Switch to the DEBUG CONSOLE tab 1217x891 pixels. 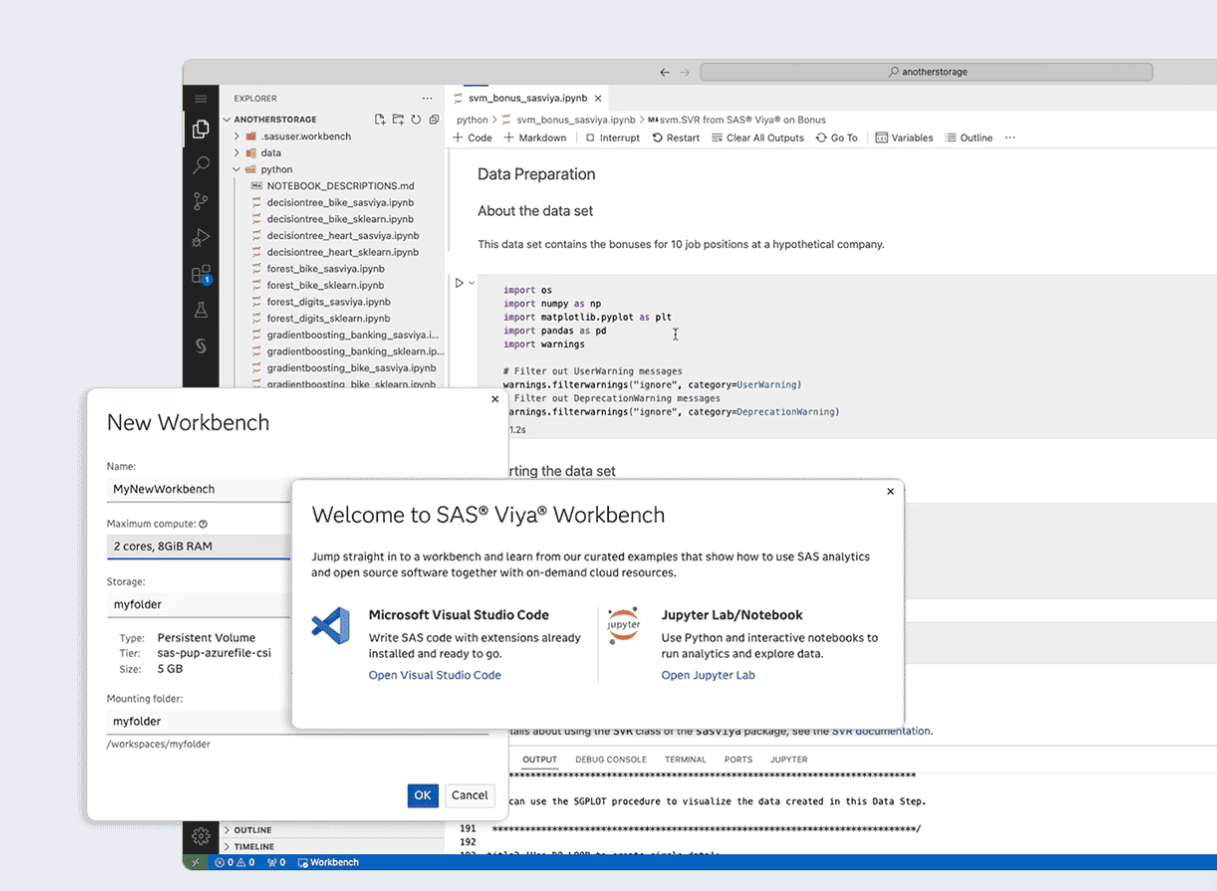coord(610,760)
